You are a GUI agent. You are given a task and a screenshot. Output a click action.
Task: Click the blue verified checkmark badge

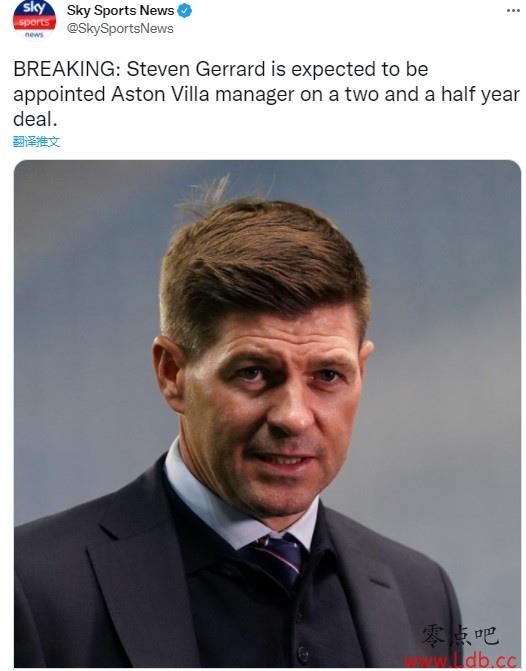[184, 11]
